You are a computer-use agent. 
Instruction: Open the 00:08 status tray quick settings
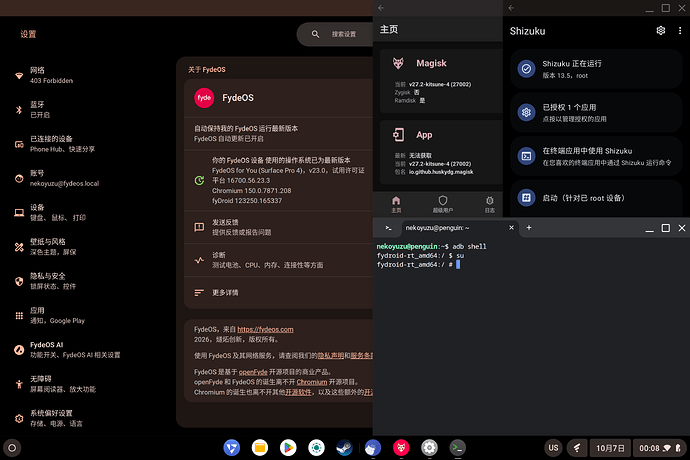660,448
